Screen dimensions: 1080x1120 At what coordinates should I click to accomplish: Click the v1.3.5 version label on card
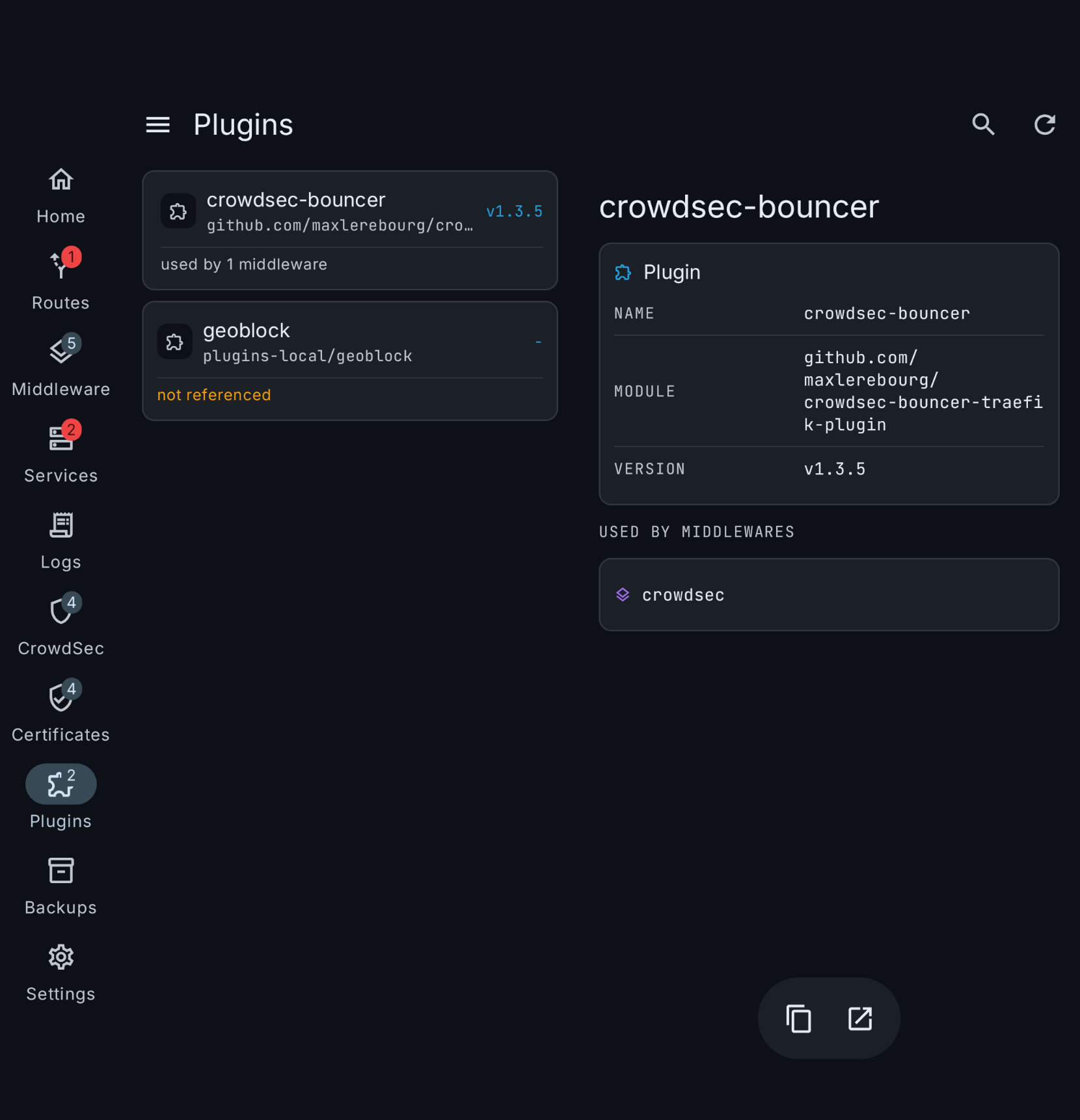[514, 212]
